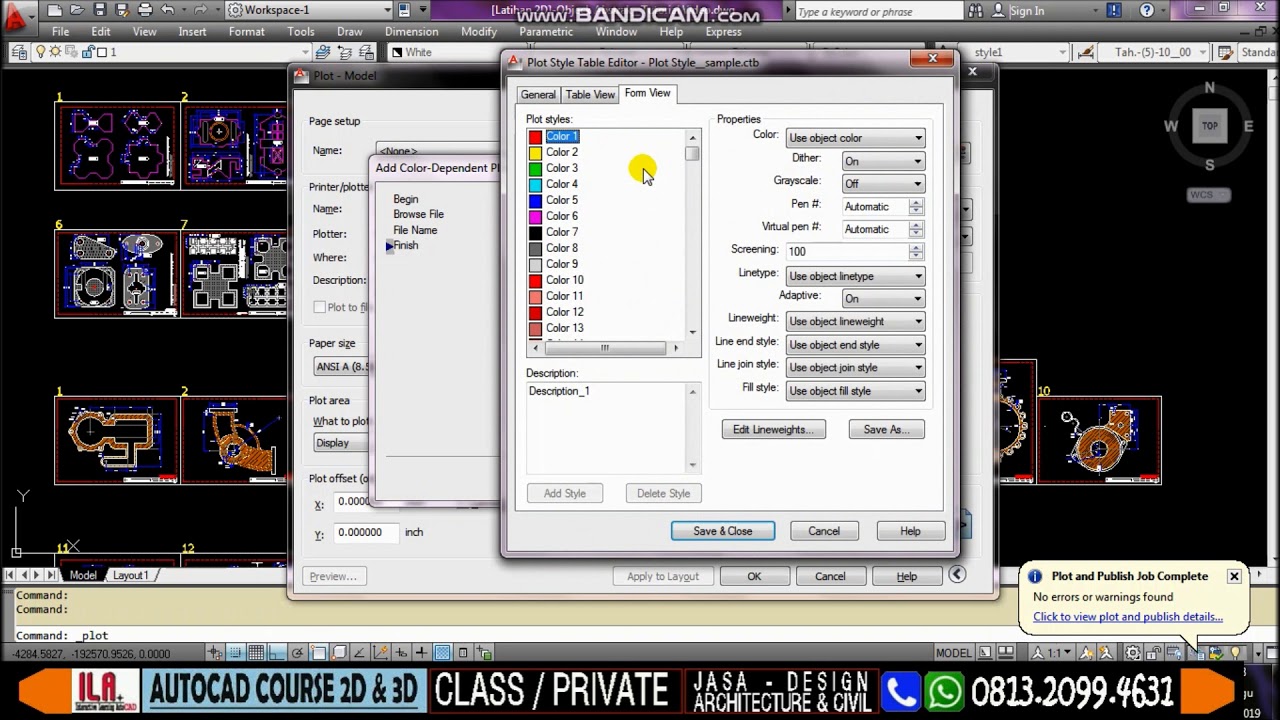1280x720 pixels.
Task: Click the Make Object's Layer Current icon
Action: (323, 52)
